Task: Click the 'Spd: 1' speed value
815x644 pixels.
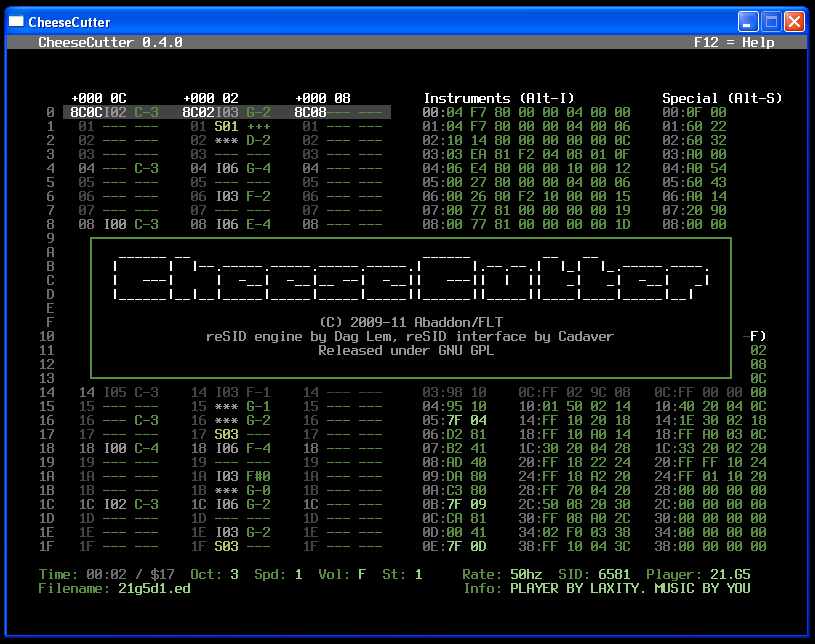Action: (279, 574)
